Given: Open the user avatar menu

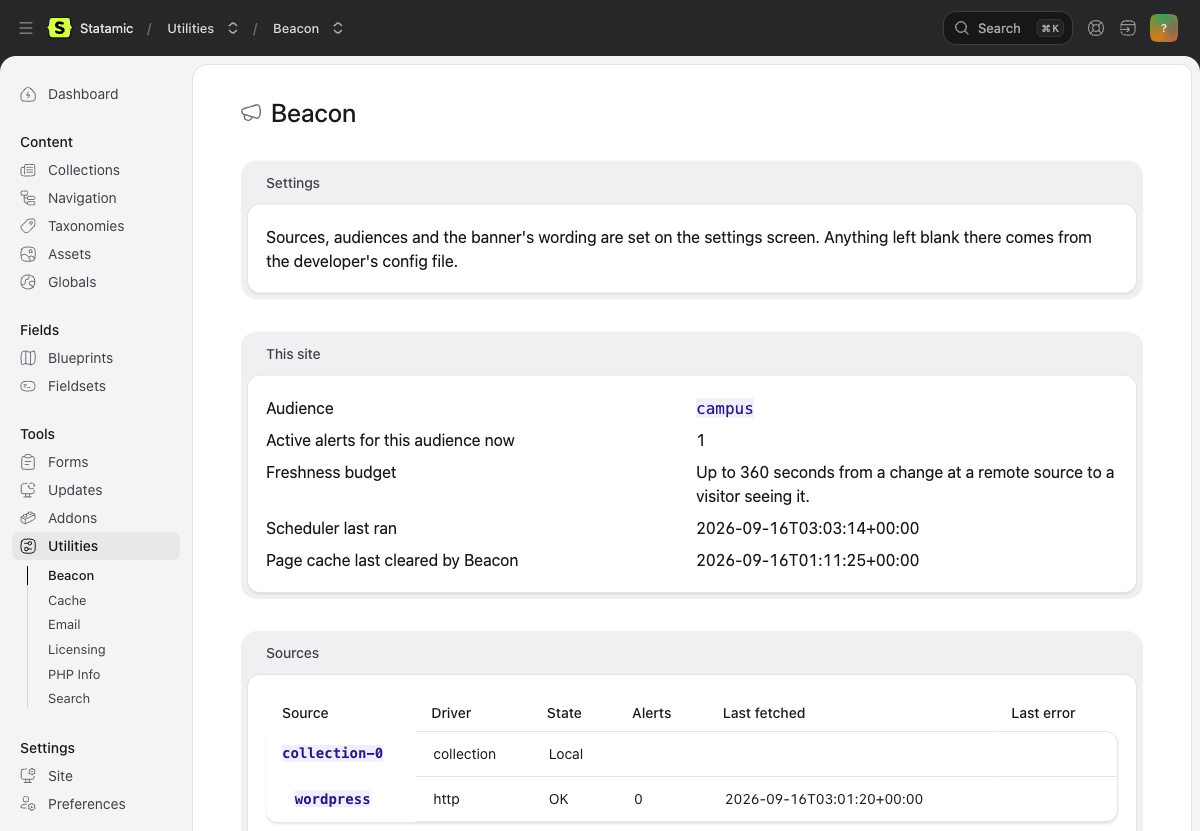Looking at the screenshot, I should pyautogui.click(x=1164, y=28).
